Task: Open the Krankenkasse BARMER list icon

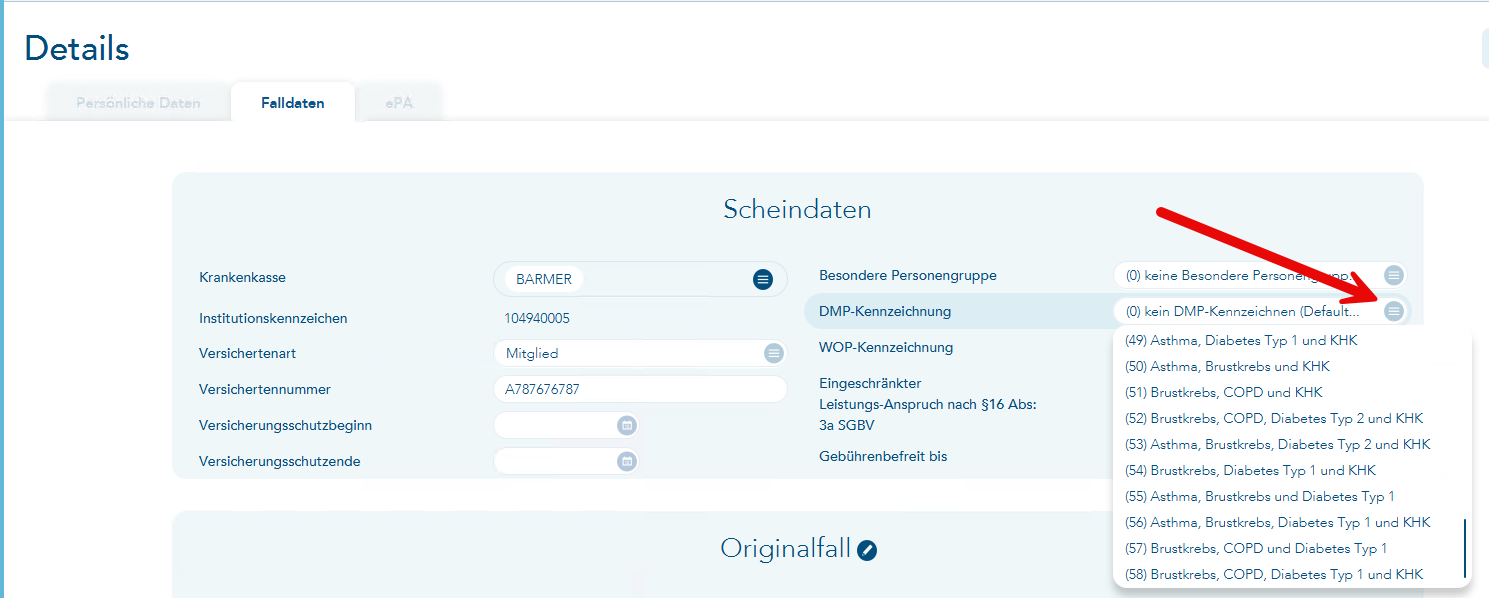Action: (763, 279)
